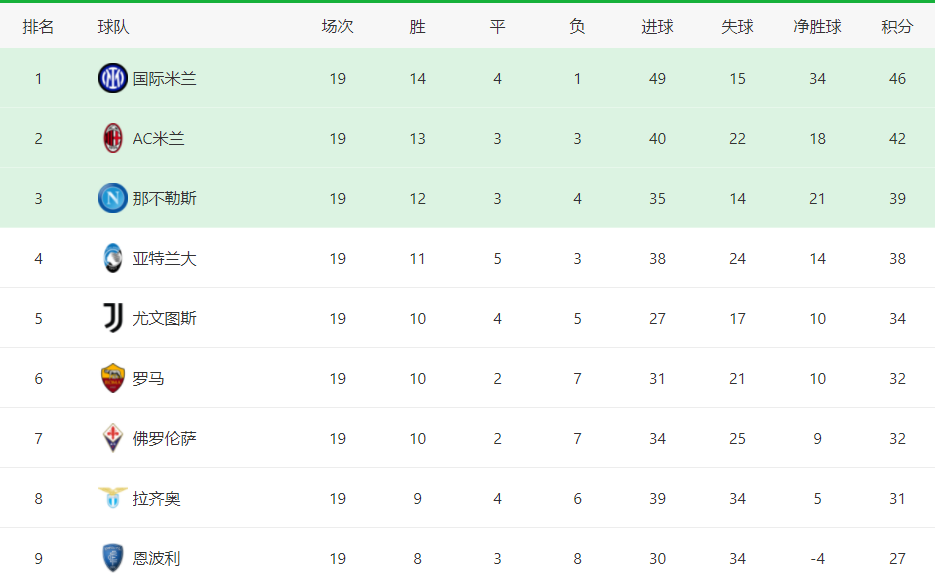Open the 那不勒斯 team name

(164, 198)
